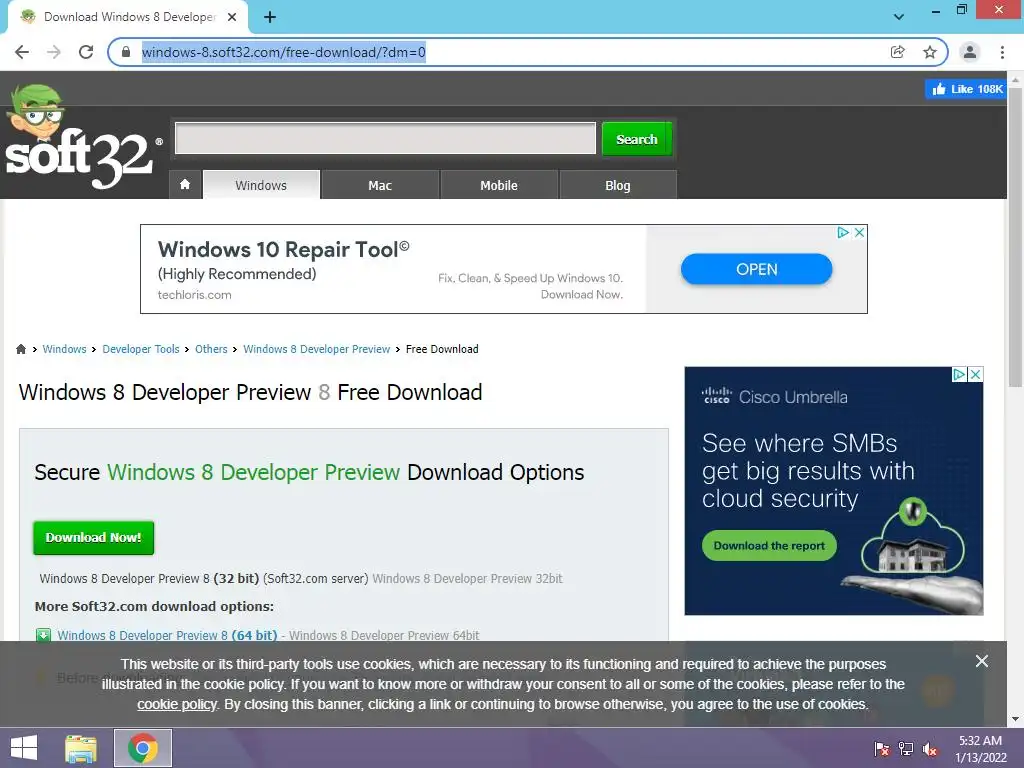
Task: Click the green Download Now! button
Action: click(x=93, y=537)
